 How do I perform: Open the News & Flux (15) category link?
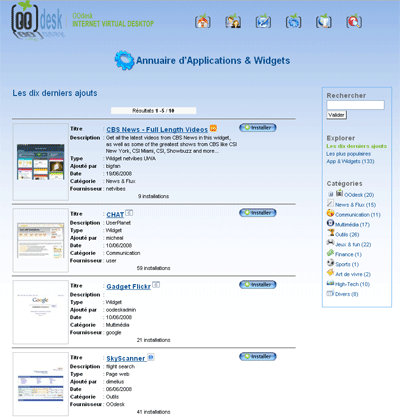(355, 205)
